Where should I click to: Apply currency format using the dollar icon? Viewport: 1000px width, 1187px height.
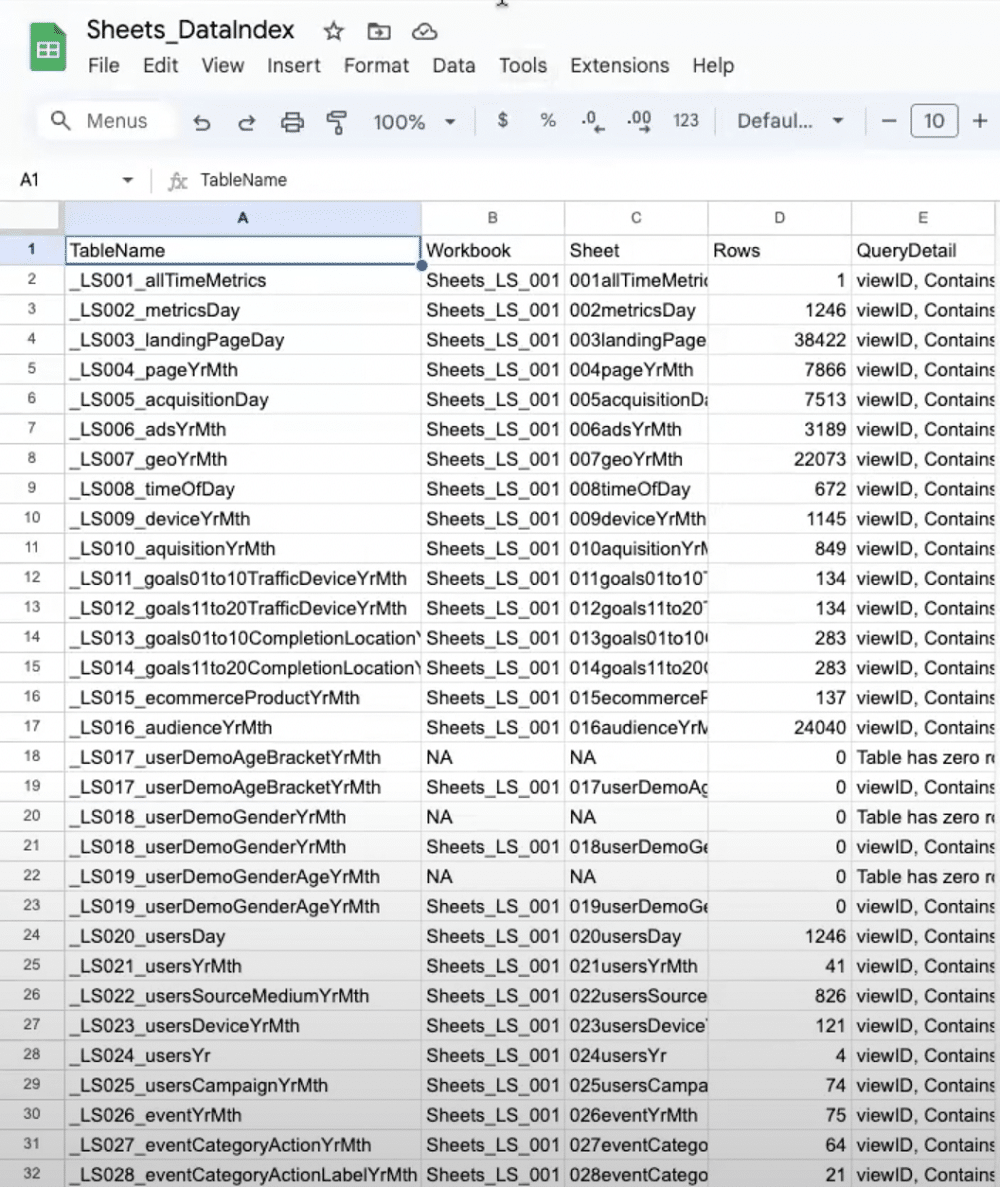click(x=501, y=121)
